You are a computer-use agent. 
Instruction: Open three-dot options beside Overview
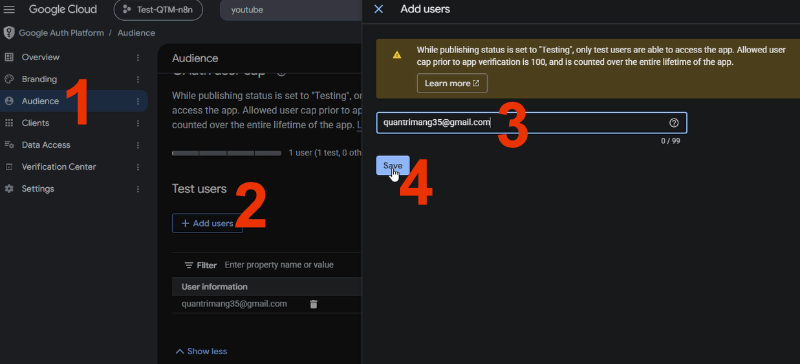pos(138,57)
